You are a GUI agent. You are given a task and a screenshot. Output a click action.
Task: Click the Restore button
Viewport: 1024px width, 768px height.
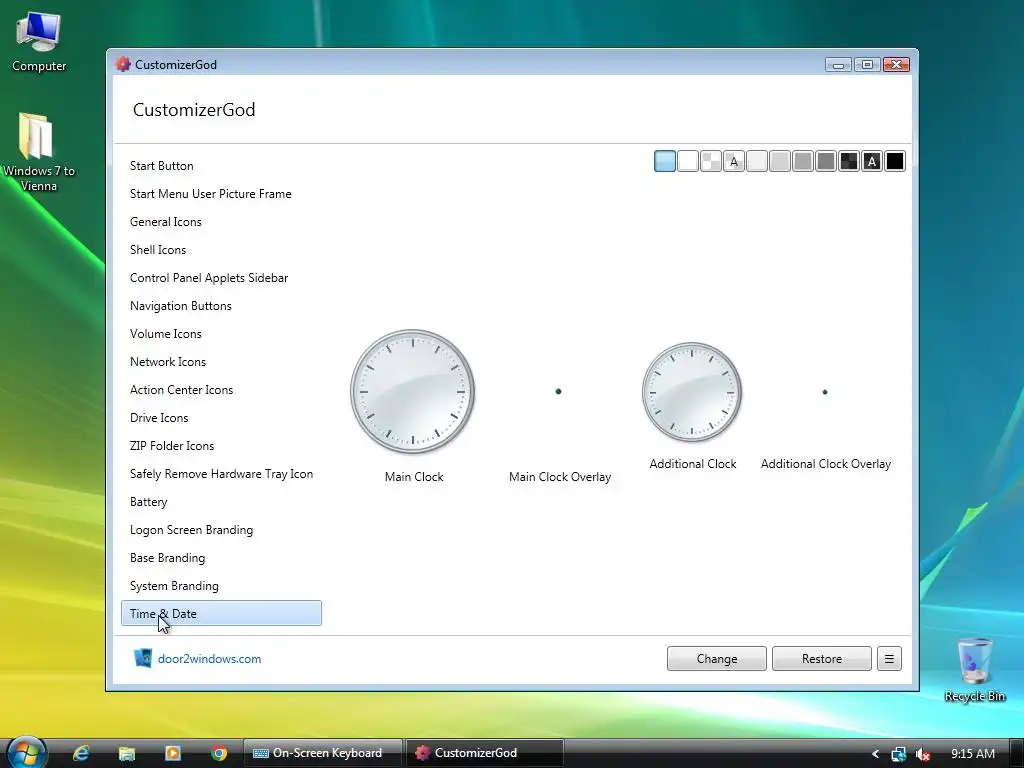822,659
